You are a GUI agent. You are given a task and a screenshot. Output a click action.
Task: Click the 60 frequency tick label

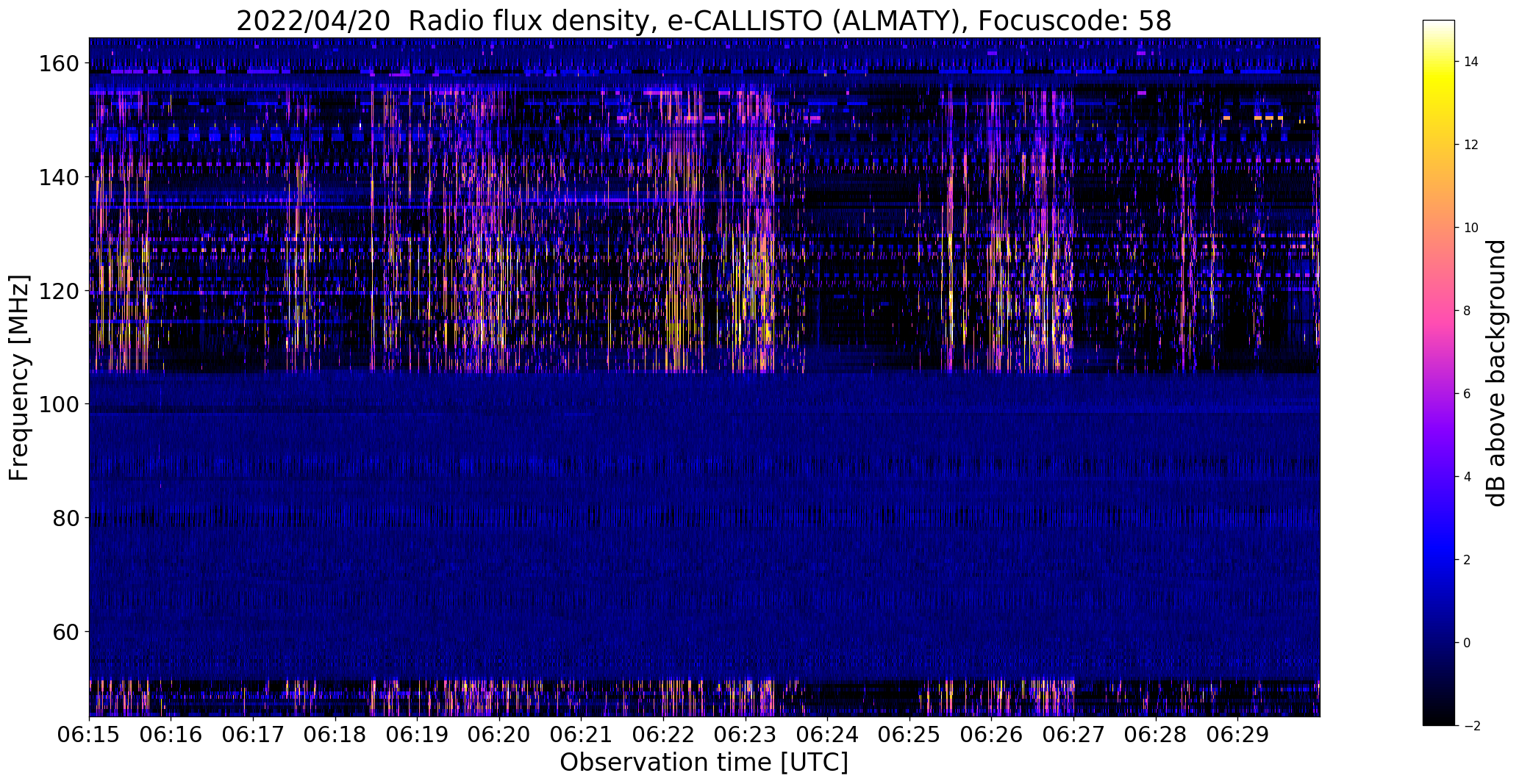65,632
